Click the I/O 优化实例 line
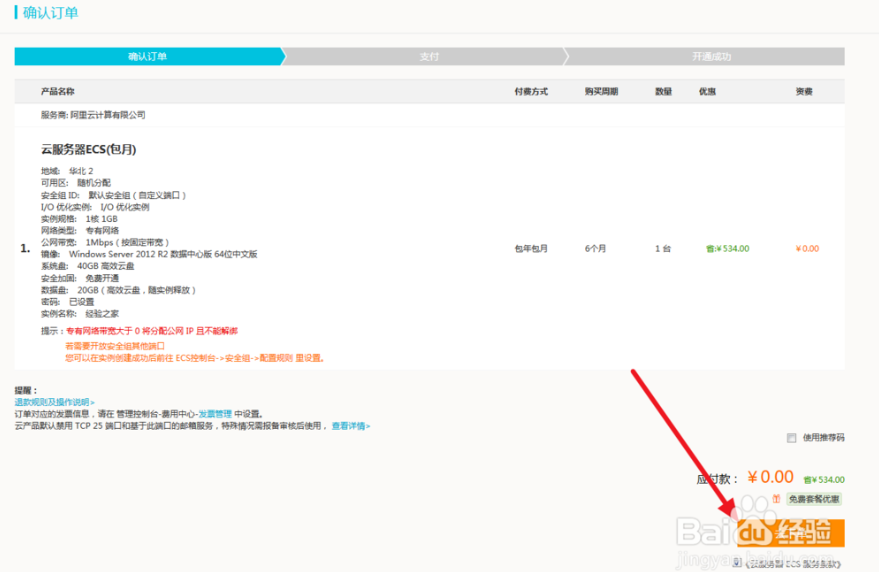 pos(95,207)
